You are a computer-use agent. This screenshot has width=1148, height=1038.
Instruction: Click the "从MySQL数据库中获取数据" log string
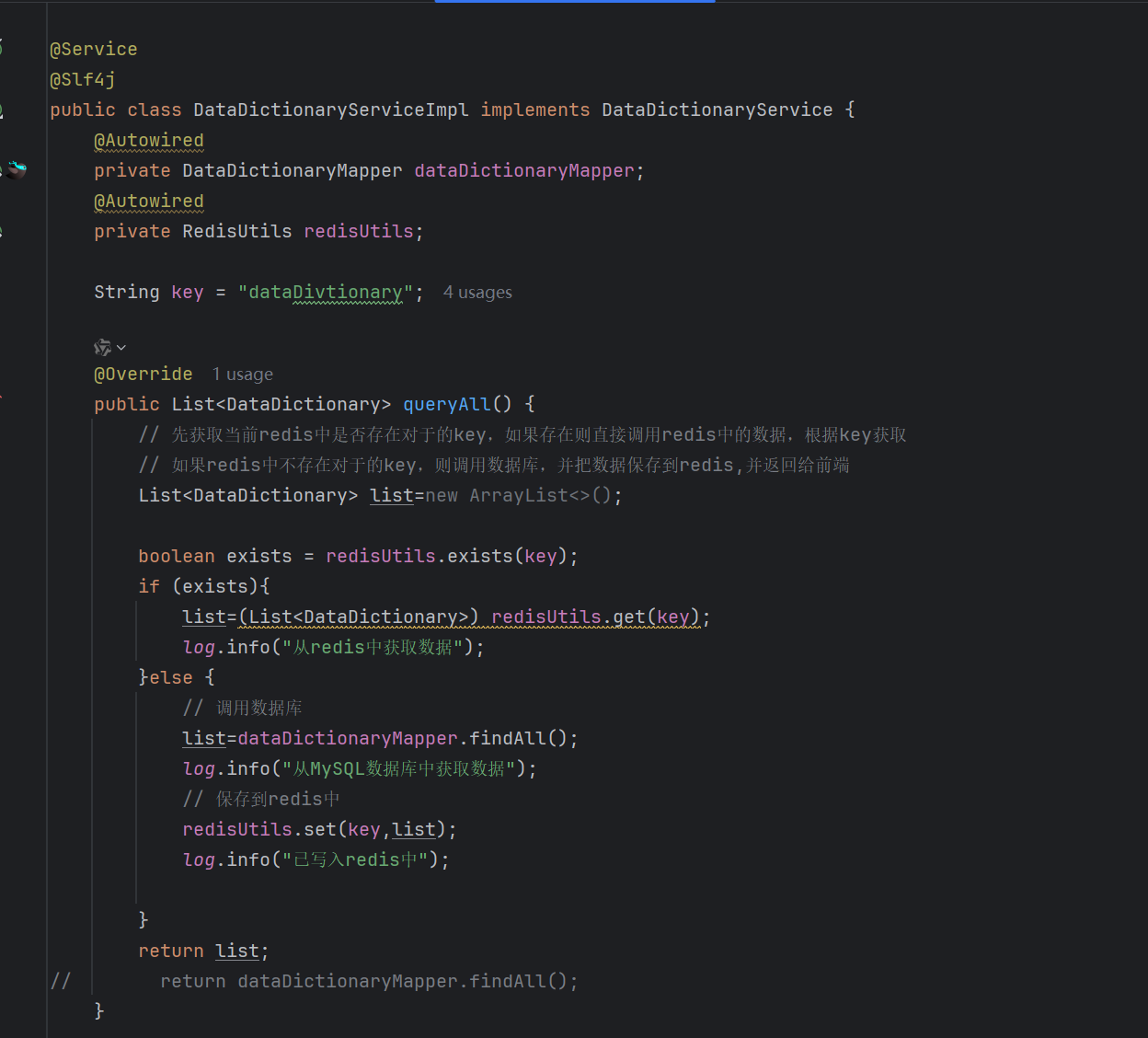pyautogui.click(x=398, y=768)
